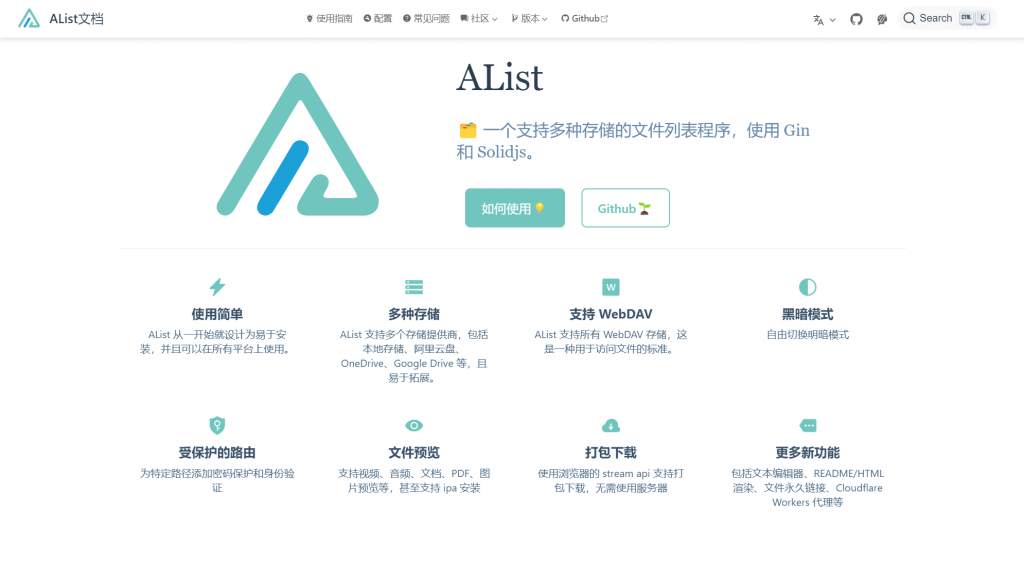
Task: Click the 如何使用 button
Action: click(x=515, y=208)
